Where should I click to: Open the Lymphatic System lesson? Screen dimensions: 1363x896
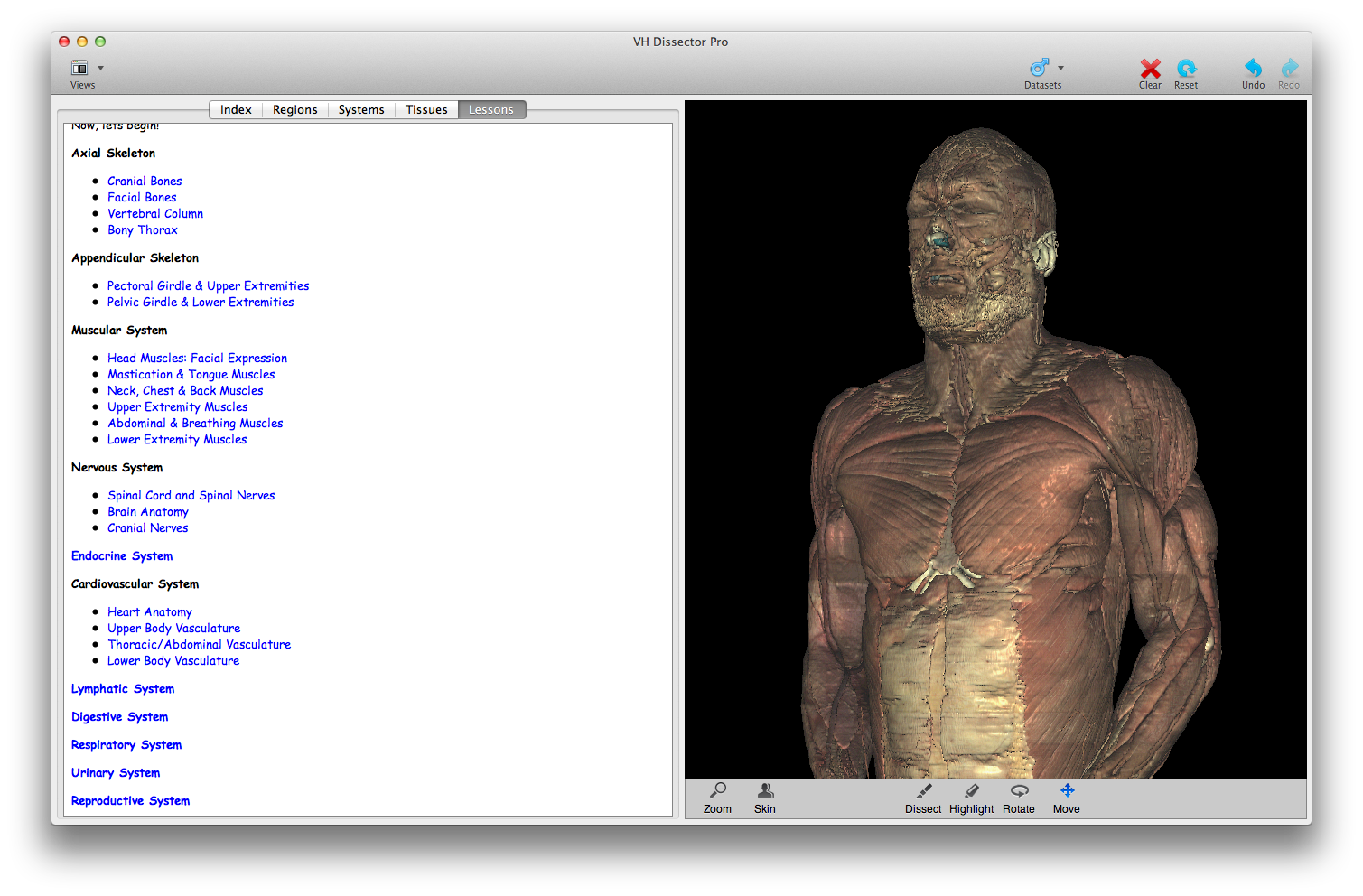click(123, 688)
